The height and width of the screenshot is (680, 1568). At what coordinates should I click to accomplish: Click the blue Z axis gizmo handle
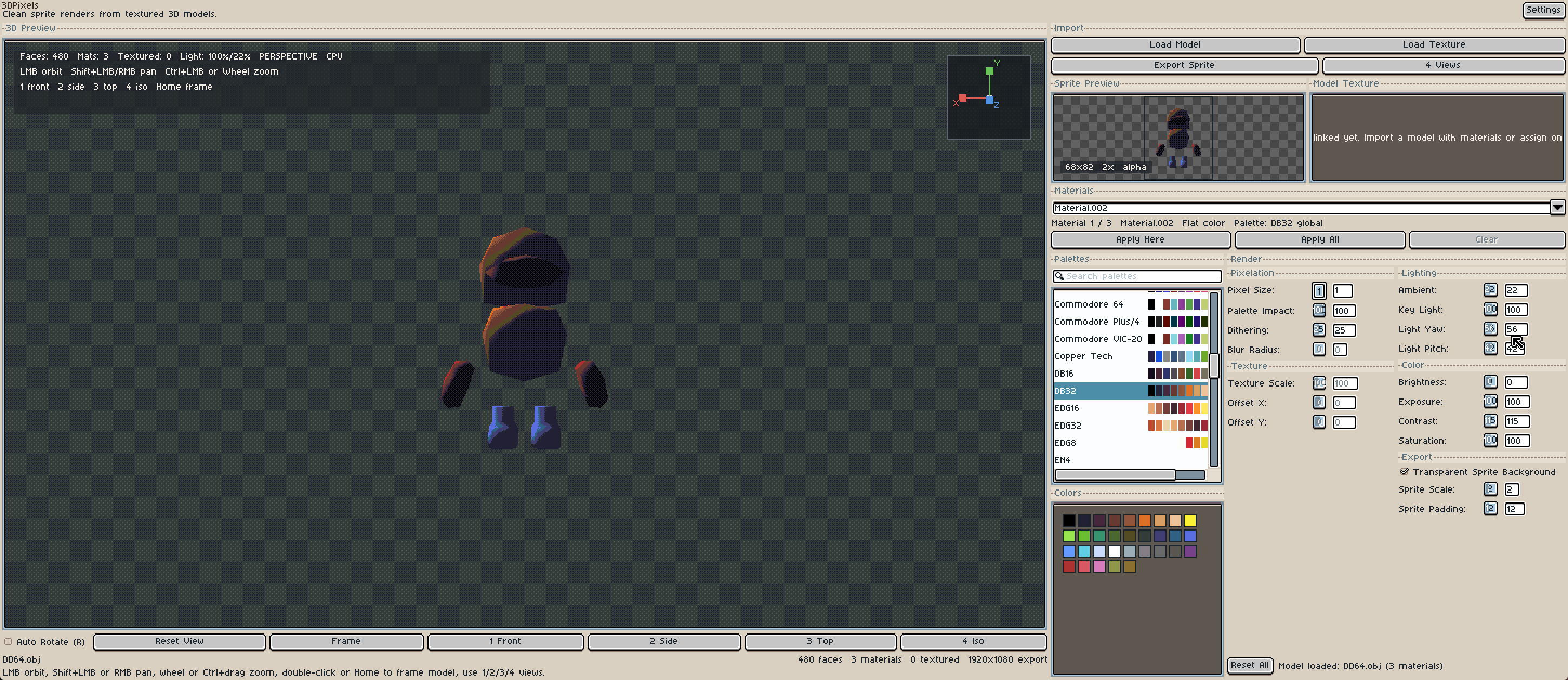coord(989,99)
